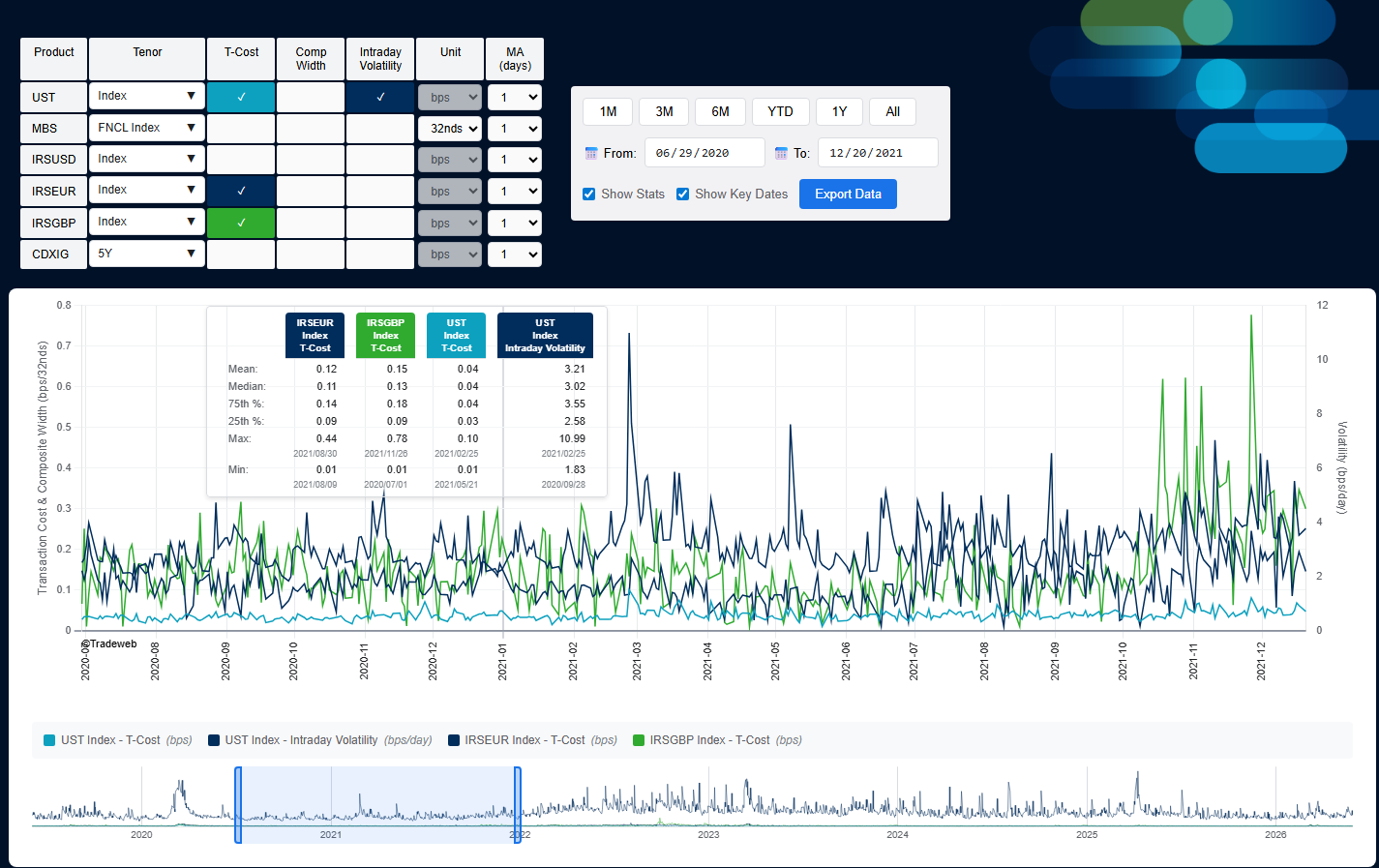Open the CDXIG MA days dropdown

coord(515,254)
